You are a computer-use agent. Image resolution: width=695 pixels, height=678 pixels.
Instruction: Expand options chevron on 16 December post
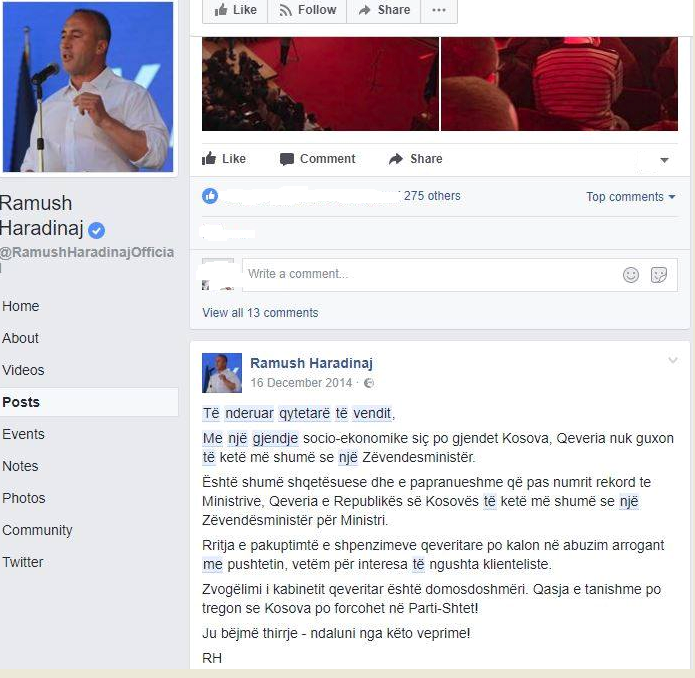point(673,360)
